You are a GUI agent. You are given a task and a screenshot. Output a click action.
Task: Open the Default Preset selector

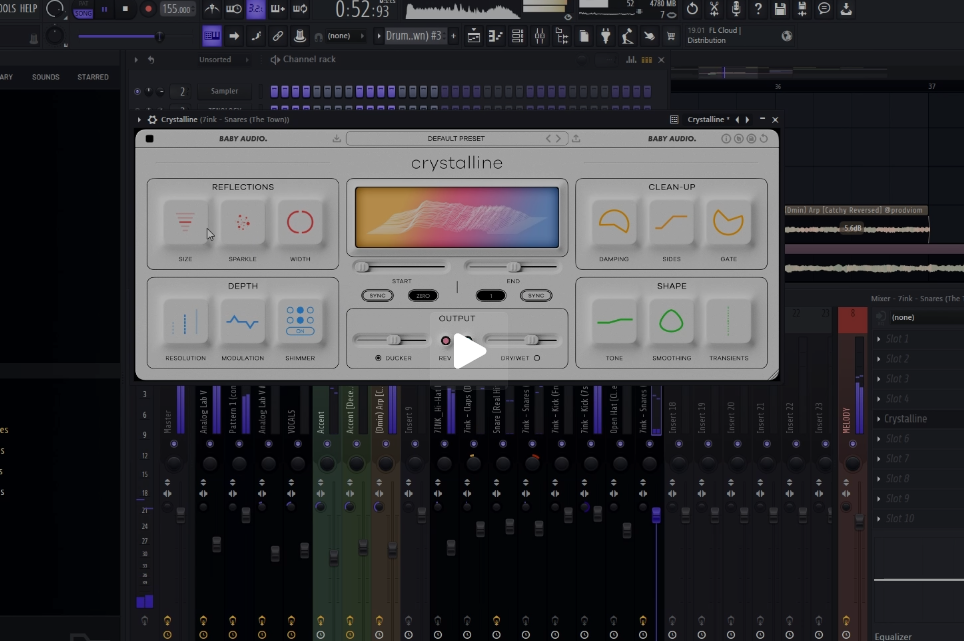[x=455, y=139]
